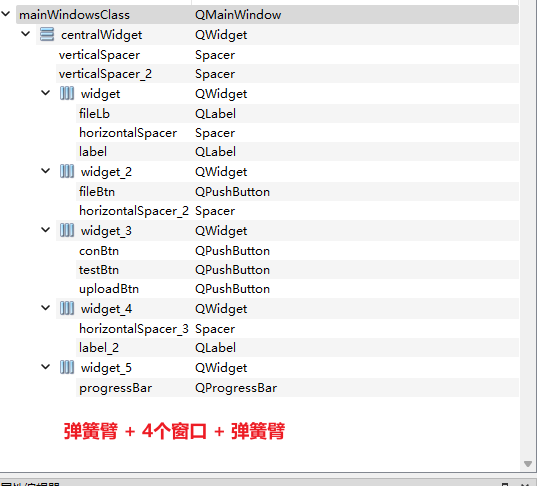Select the uploadBtn push button object
537x486 pixels.
[109, 289]
